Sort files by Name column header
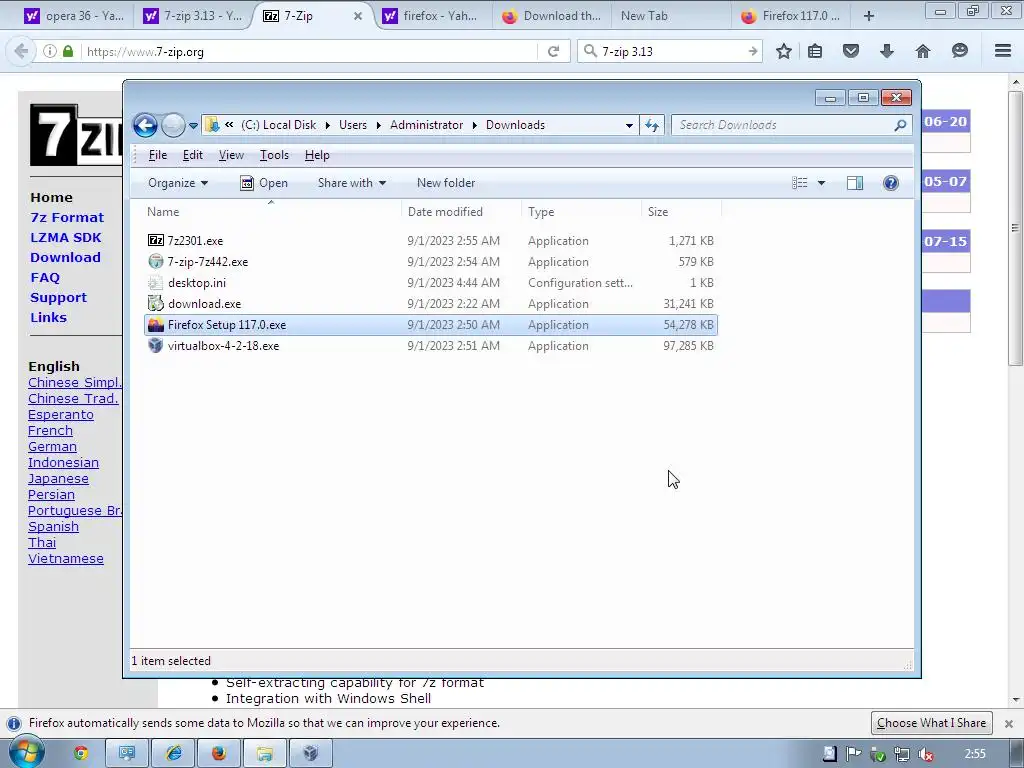1024x768 pixels. coord(271,212)
